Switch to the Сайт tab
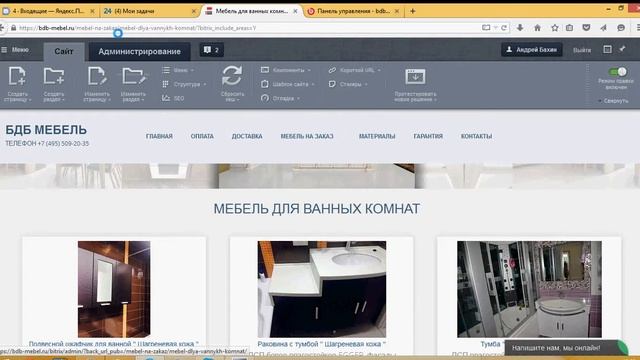This screenshot has height=360, width=640. [64, 51]
